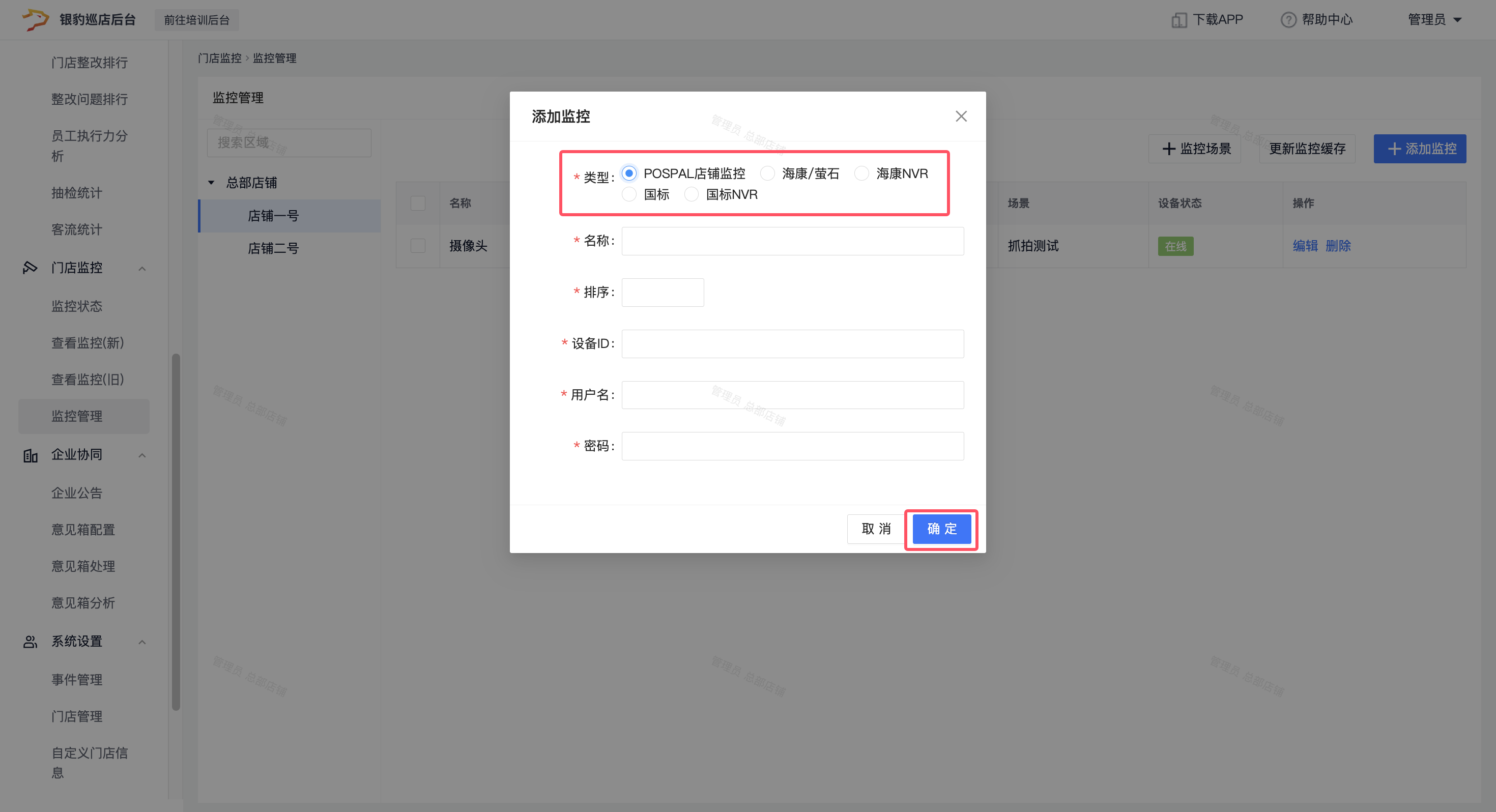1496x812 pixels.
Task: Click the plus icon on 监控场景
Action: coord(1168,149)
